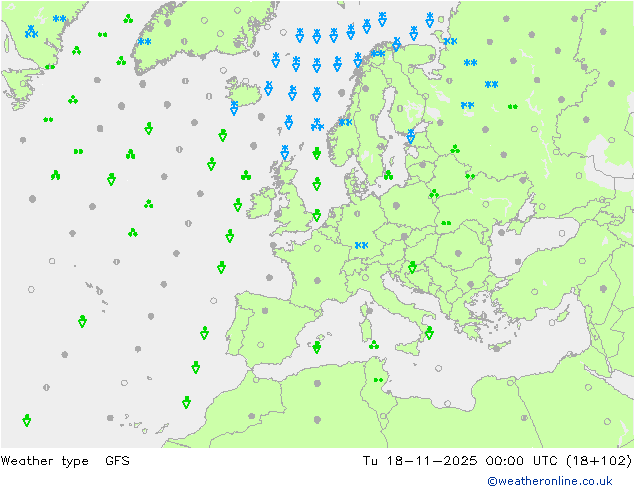Select the green shower symbol over Calabria, Italy
Image resolution: width=634 pixels, height=490 pixels.
429,333
